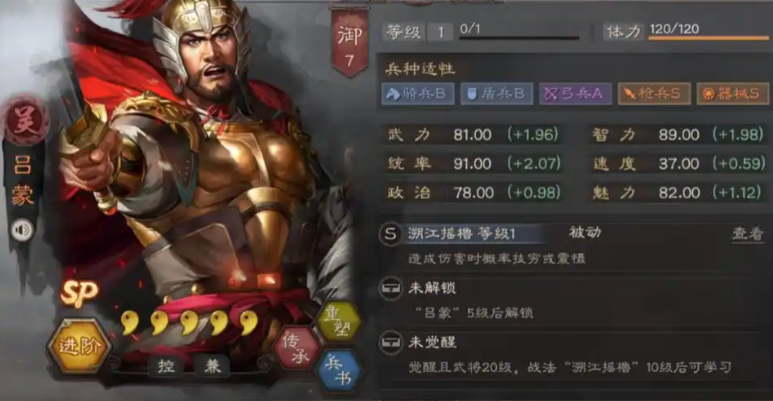Select the 骑兵B troop aptitude tag
This screenshot has height=401, width=773.
tap(418, 93)
